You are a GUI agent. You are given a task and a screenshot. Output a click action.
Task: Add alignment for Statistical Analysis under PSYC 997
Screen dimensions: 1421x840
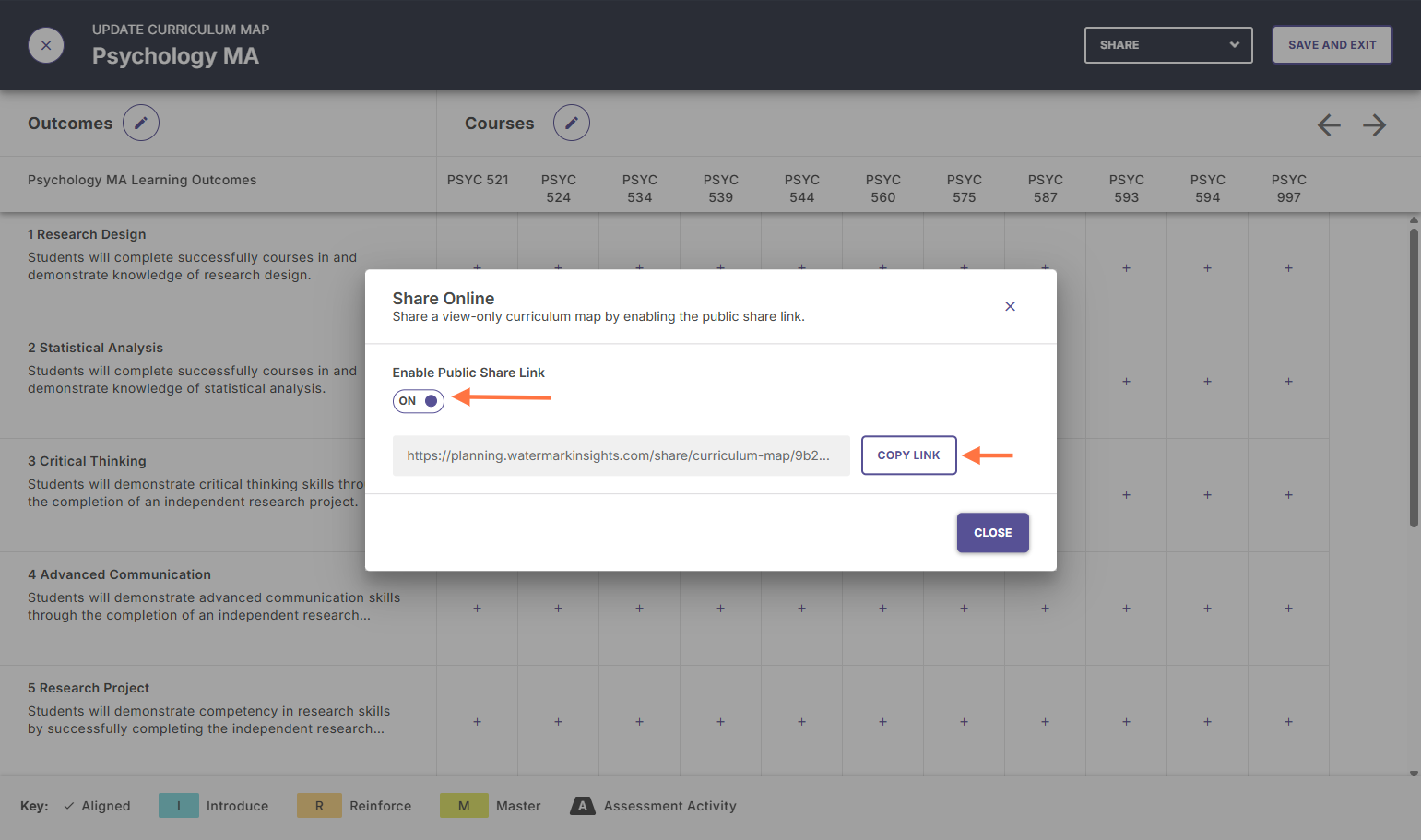[1288, 382]
